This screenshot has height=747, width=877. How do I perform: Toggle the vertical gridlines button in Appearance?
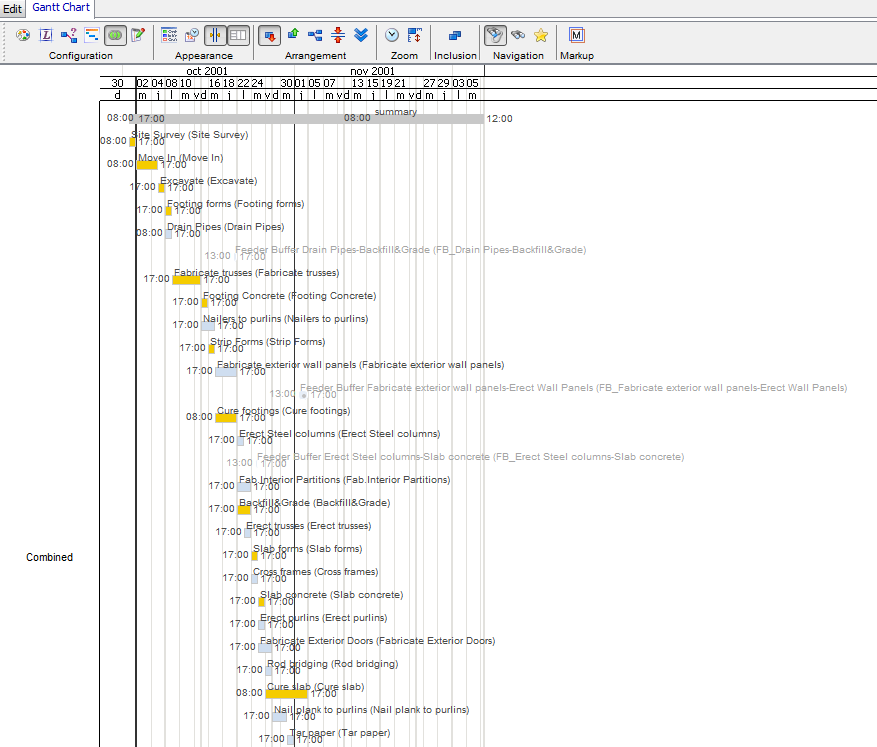(216, 35)
